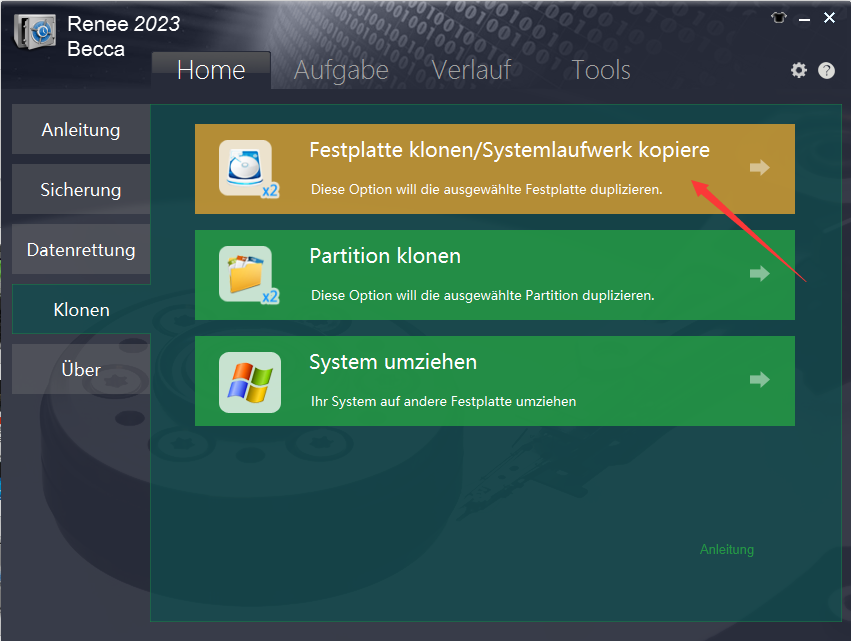Choose the System umziehen option
This screenshot has width=851, height=641.
coord(495,381)
